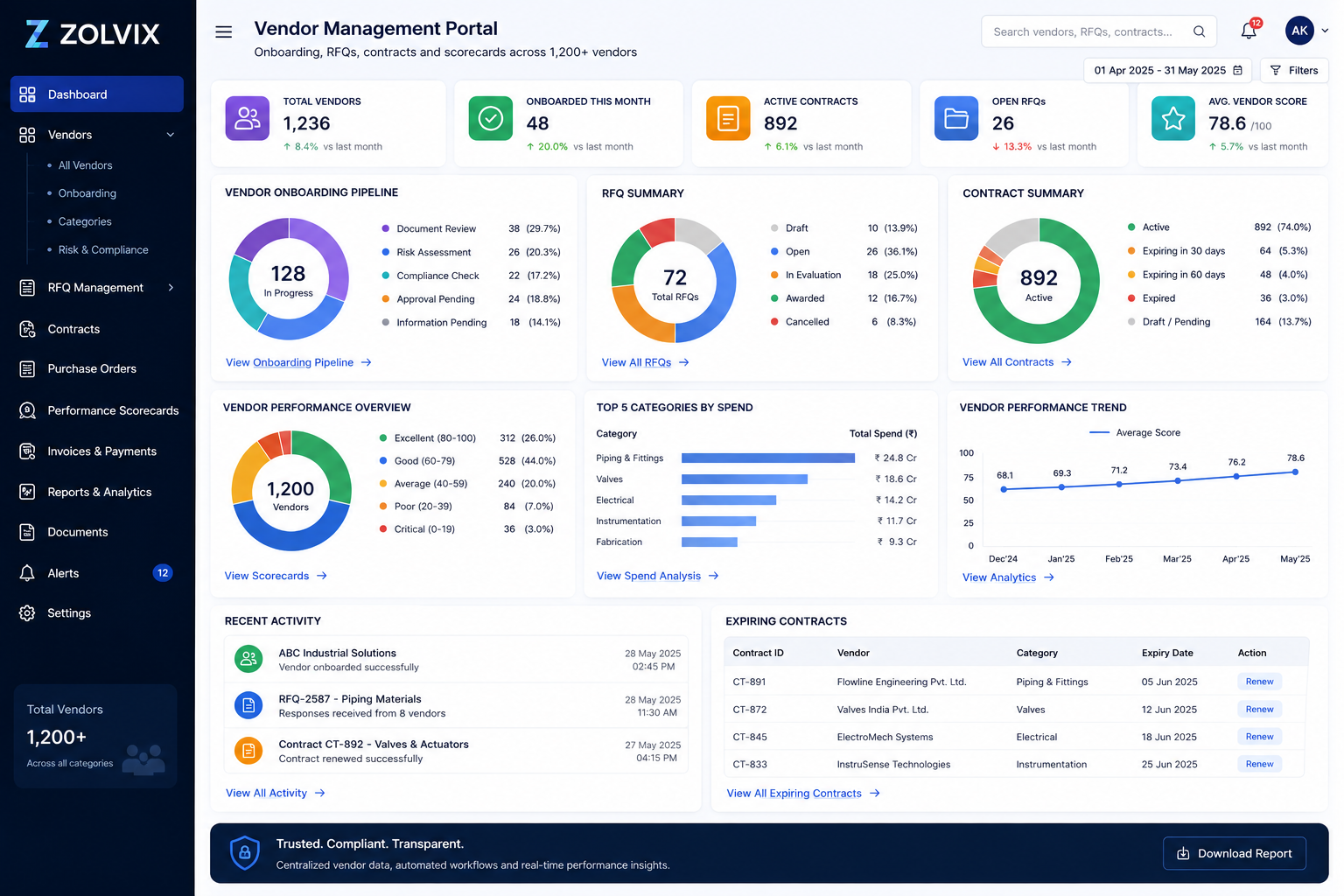The height and width of the screenshot is (896, 1344).
Task: Click the AK user avatar
Action: coord(1299,31)
